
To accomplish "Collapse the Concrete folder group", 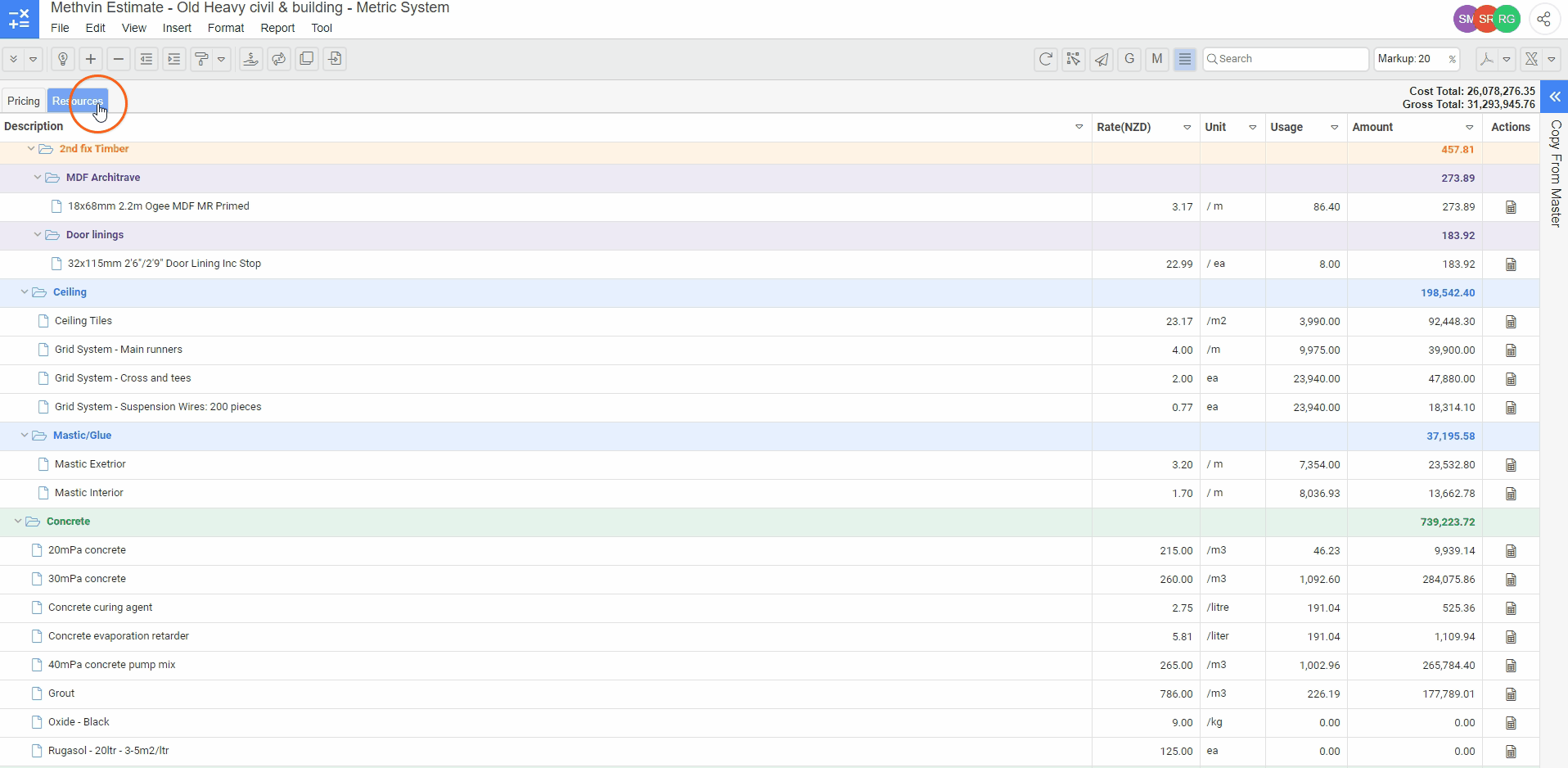I will coord(18,522).
